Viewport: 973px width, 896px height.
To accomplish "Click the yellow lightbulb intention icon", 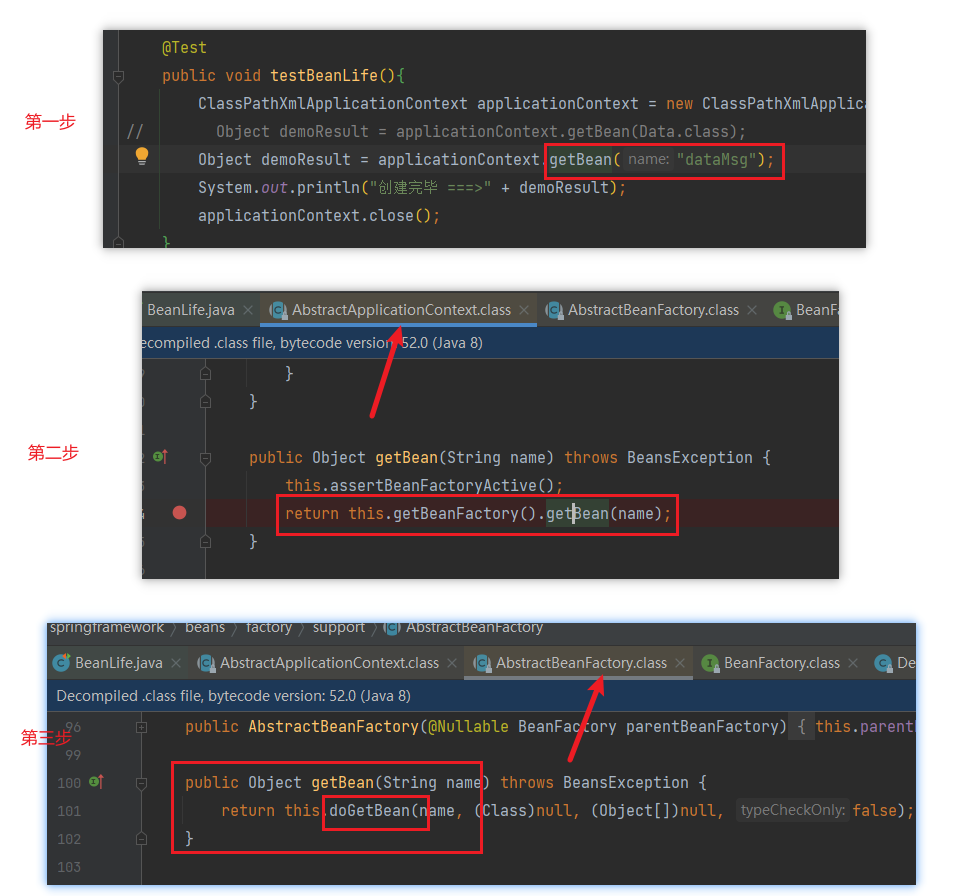I will pyautogui.click(x=142, y=156).
